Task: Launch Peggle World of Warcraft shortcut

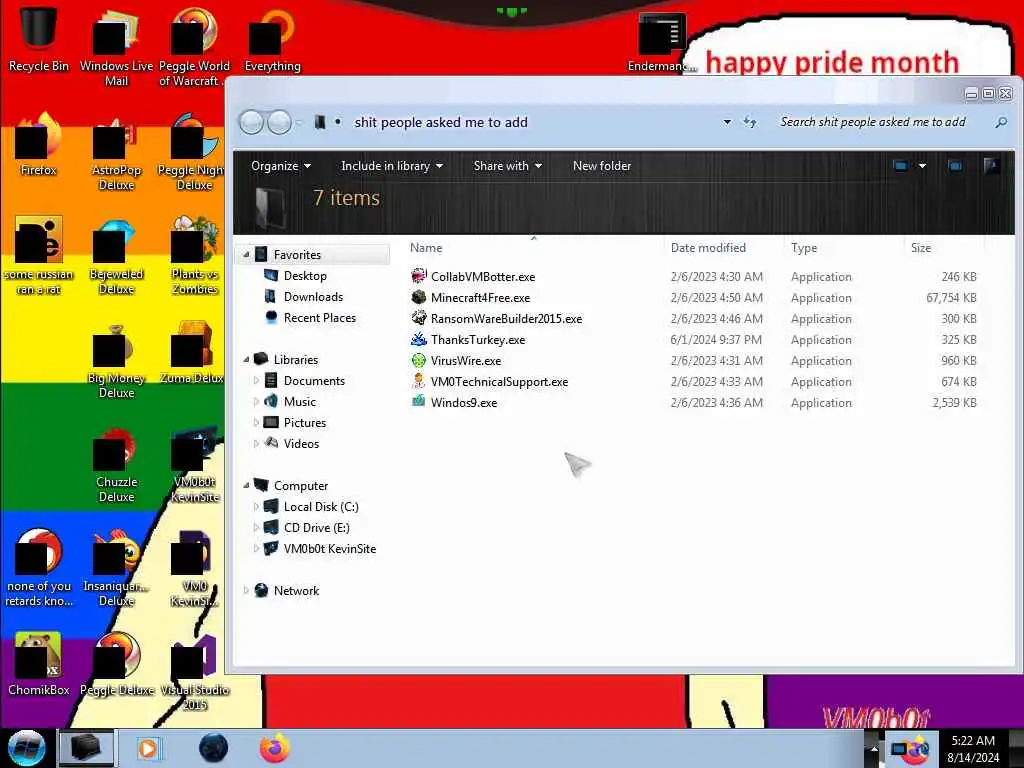Action: [x=193, y=46]
